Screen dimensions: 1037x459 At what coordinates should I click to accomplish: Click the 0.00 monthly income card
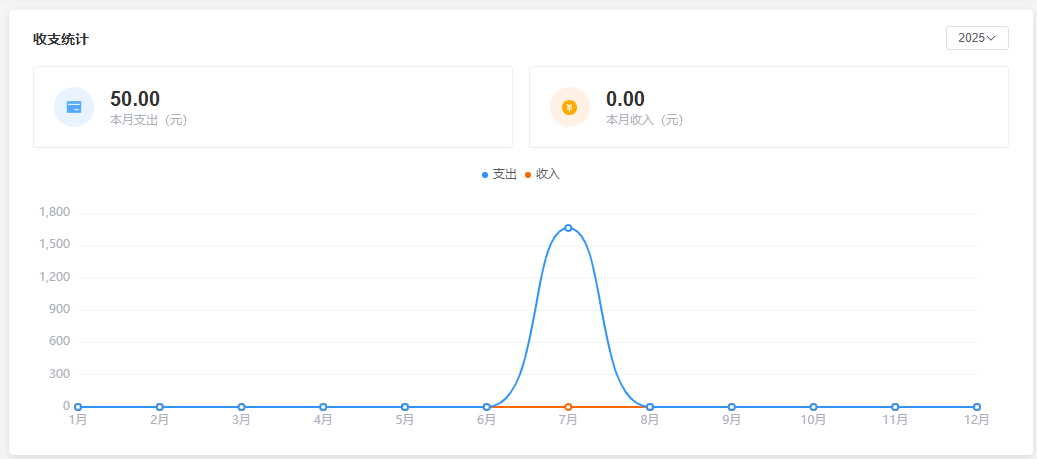click(768, 107)
